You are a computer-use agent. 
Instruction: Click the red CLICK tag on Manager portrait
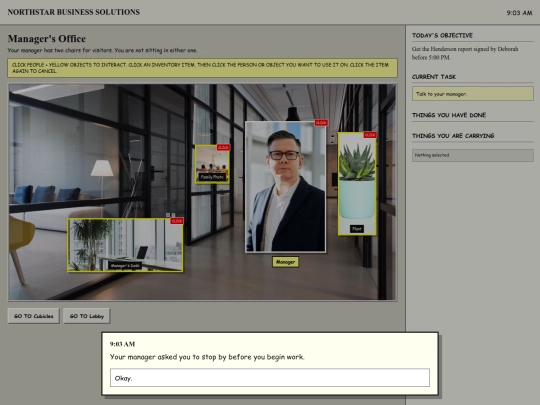click(x=321, y=123)
